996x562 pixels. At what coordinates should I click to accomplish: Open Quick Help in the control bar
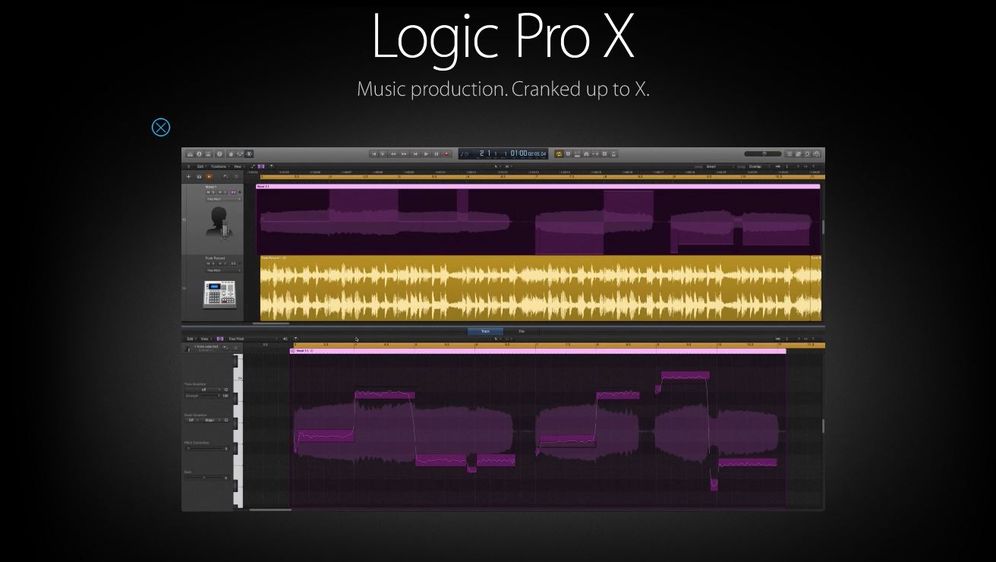(x=219, y=154)
